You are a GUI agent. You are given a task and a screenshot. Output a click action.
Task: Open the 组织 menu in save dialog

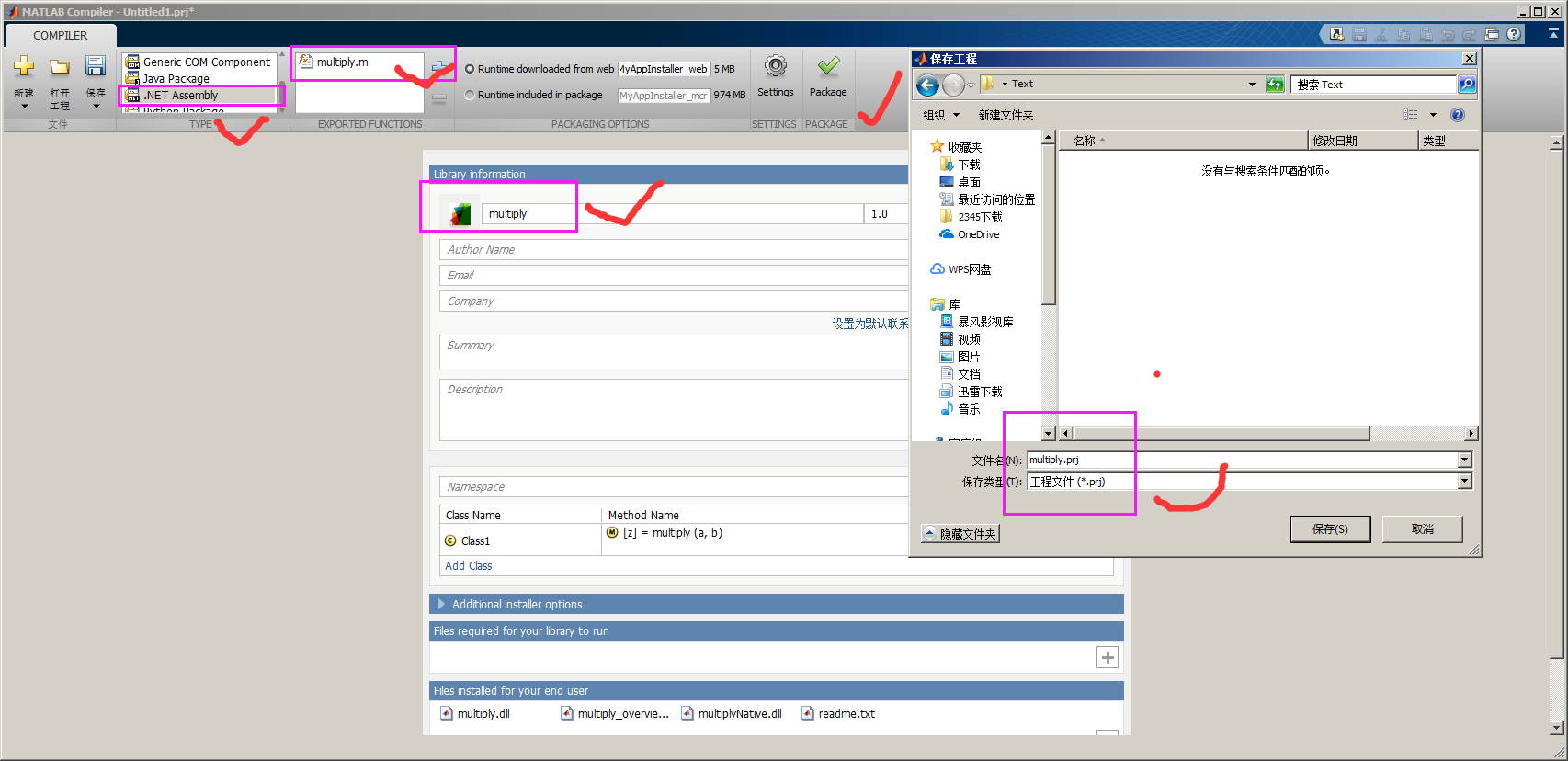tap(940, 115)
